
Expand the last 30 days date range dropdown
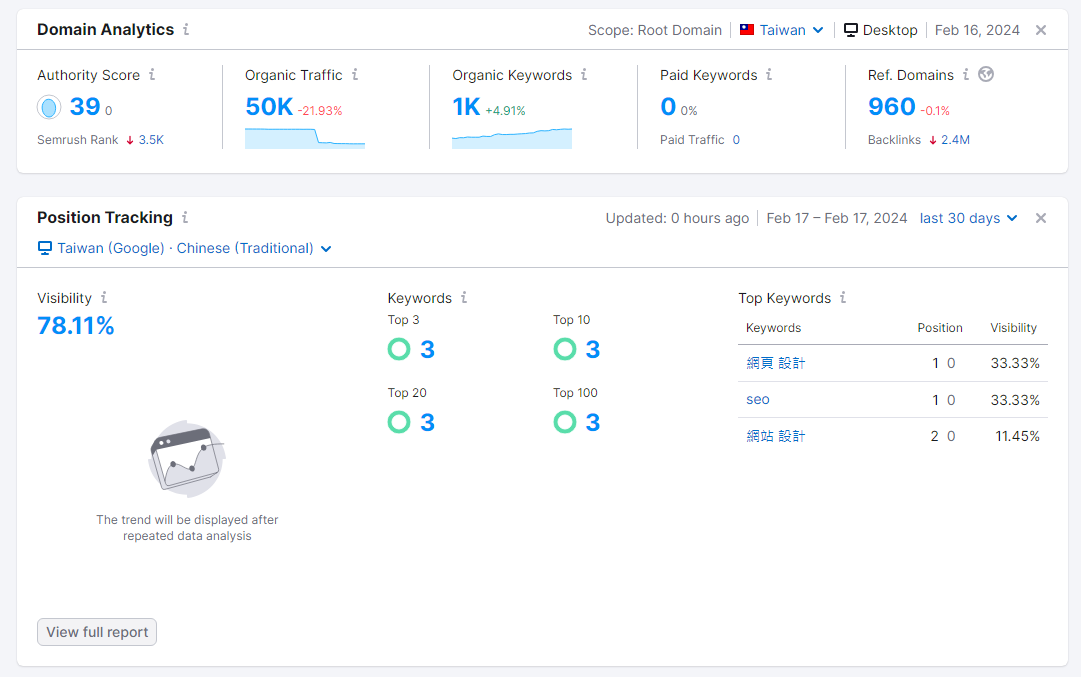[967, 217]
